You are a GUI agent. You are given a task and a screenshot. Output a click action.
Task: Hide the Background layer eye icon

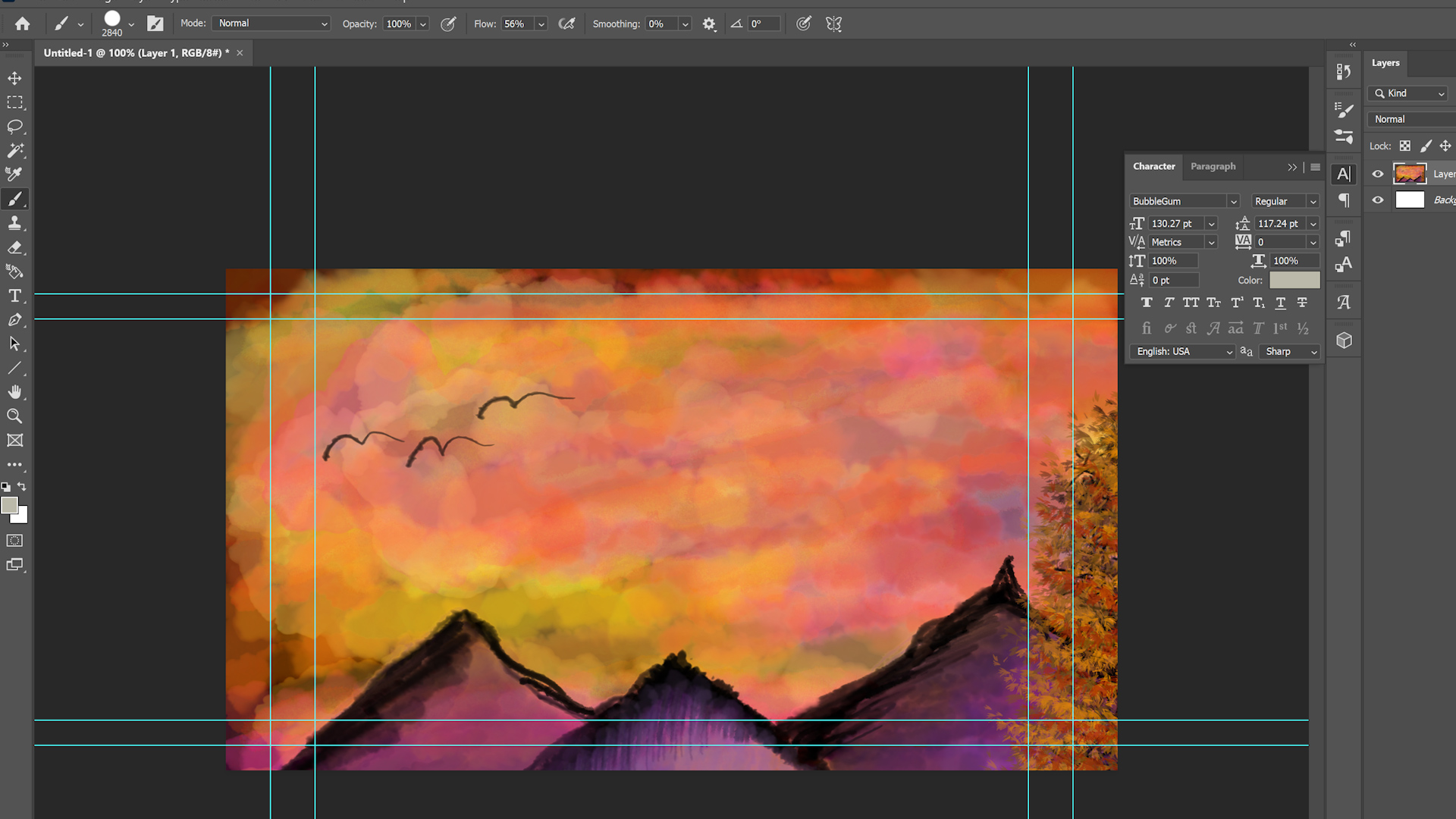[1378, 200]
